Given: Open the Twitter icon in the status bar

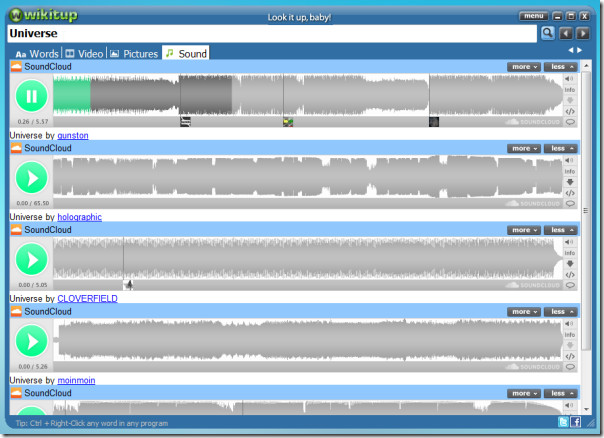Looking at the screenshot, I should click(x=563, y=422).
